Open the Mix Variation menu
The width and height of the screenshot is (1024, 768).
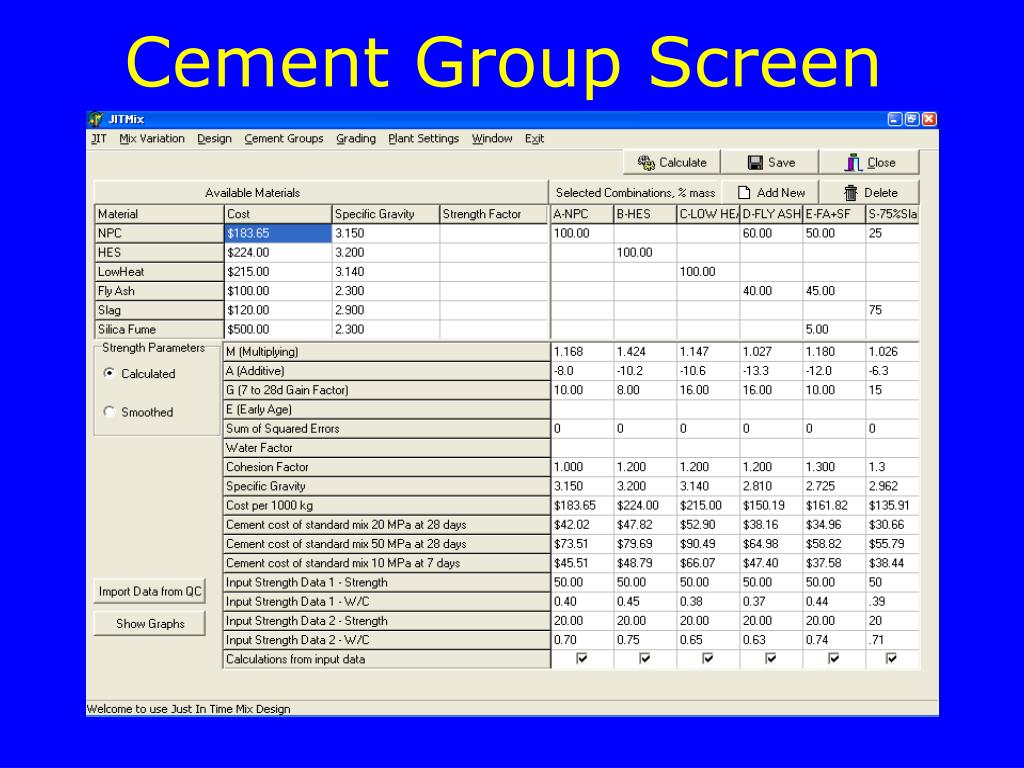pos(152,138)
